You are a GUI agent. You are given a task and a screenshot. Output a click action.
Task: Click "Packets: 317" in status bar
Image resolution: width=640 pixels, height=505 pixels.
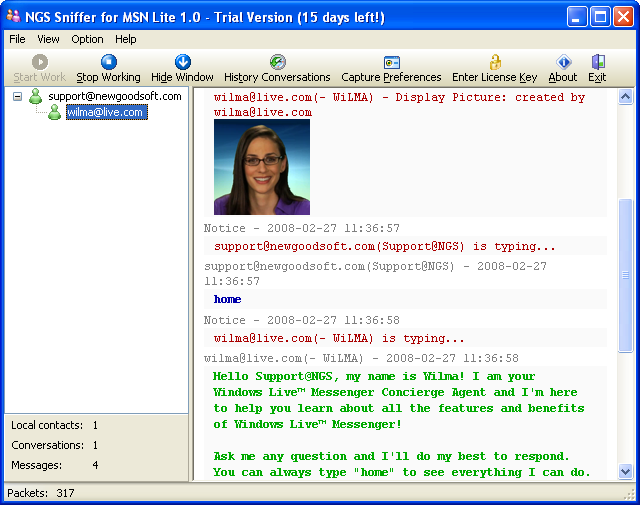(x=41, y=493)
